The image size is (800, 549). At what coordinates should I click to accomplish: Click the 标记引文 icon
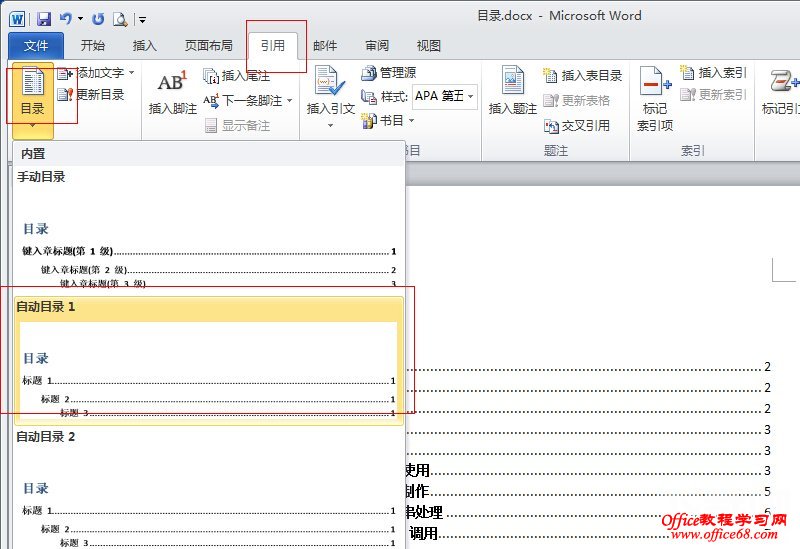point(783,81)
